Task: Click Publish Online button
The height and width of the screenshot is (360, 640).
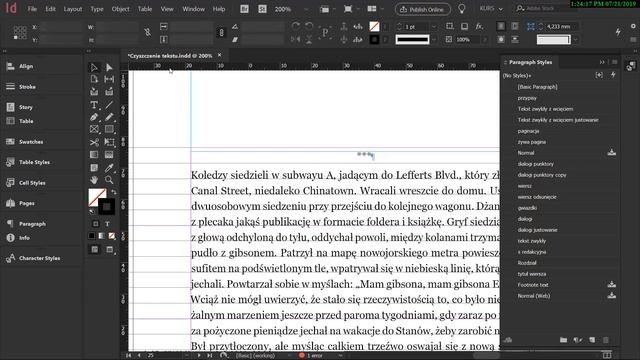Action: tap(422, 9)
